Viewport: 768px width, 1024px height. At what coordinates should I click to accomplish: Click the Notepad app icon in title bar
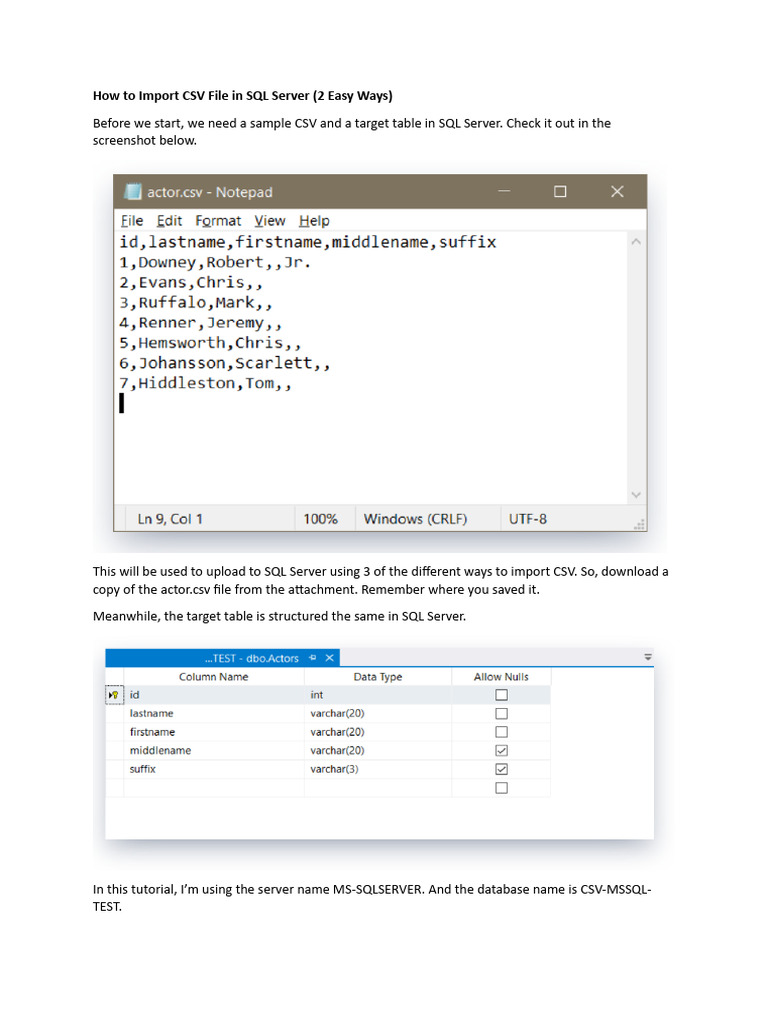point(132,192)
